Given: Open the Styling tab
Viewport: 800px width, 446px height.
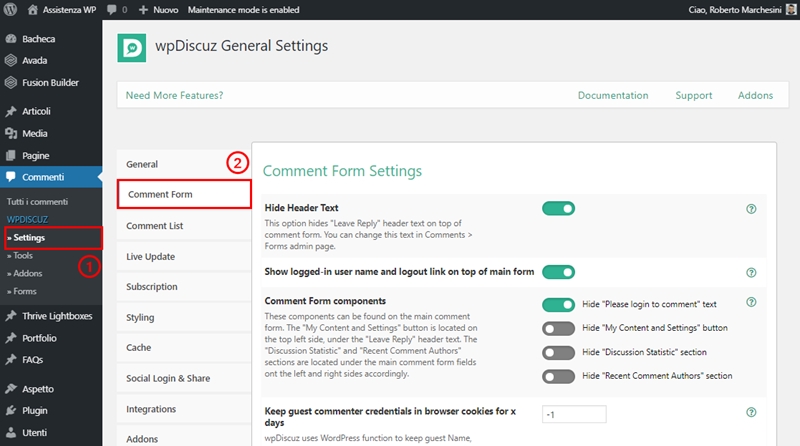Looking at the screenshot, I should click(x=184, y=317).
